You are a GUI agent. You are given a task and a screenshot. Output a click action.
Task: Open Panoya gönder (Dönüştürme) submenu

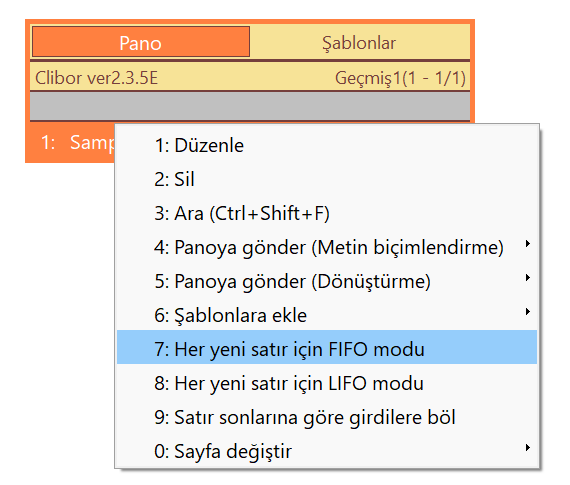[326, 281]
